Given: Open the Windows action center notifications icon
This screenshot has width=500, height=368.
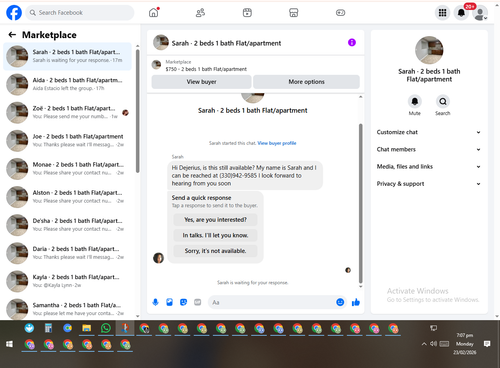Looking at the screenshot, I should point(487,344).
